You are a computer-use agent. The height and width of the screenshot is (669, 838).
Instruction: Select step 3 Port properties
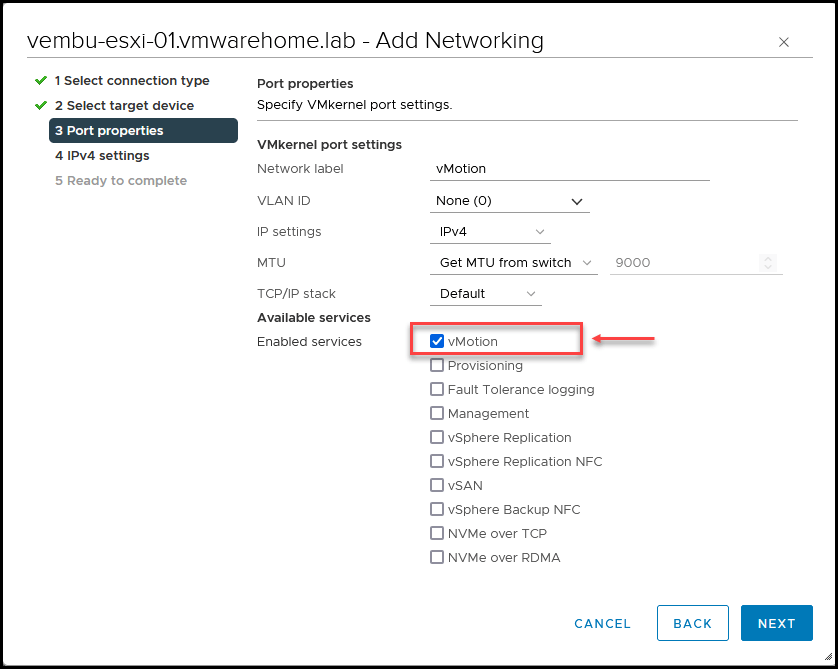pyautogui.click(x=143, y=130)
